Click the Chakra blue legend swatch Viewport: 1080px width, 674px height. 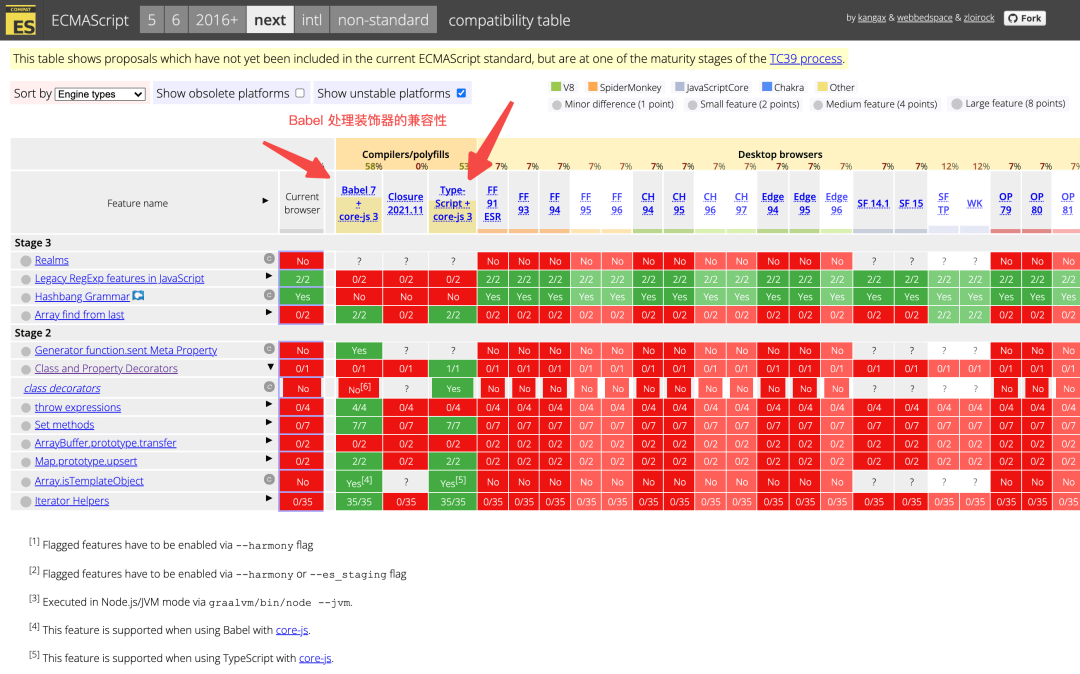point(767,87)
